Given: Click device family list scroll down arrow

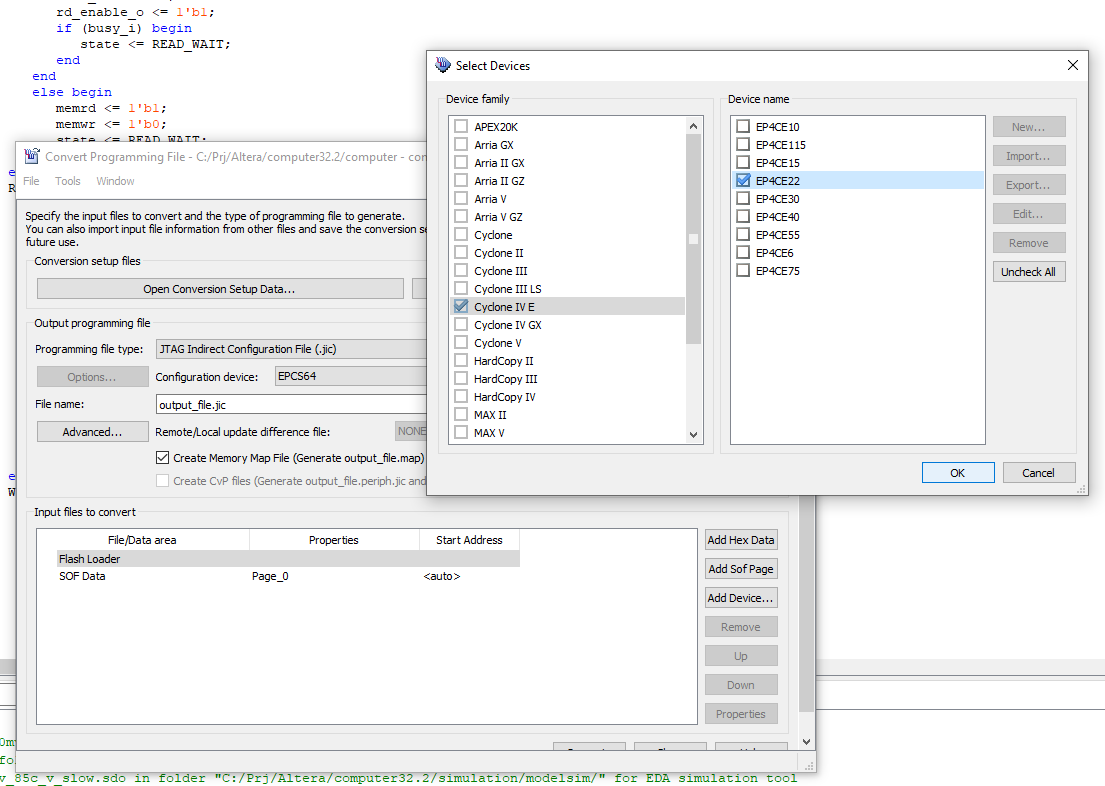Looking at the screenshot, I should point(693,434).
